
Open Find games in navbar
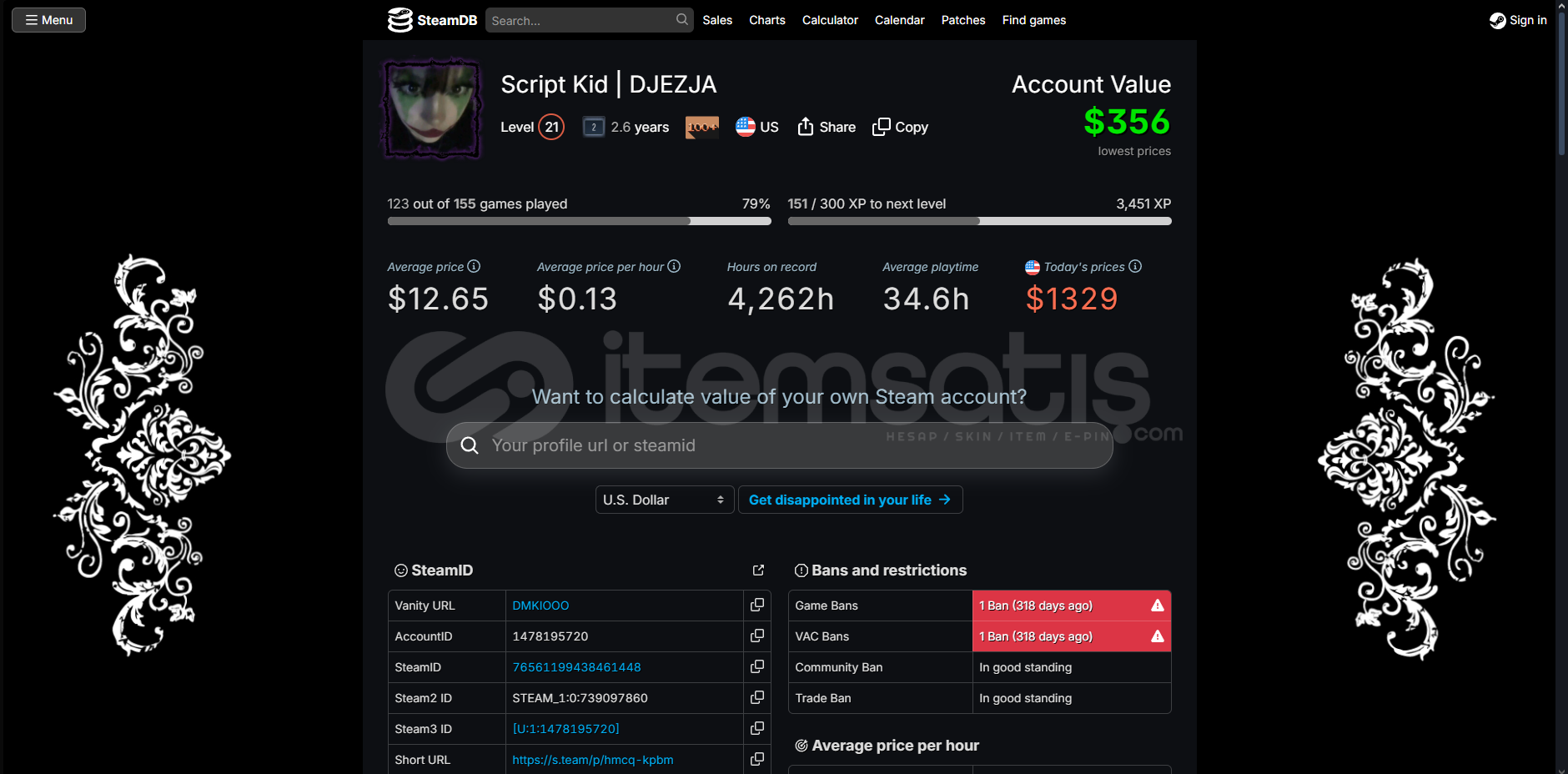pos(1034,20)
